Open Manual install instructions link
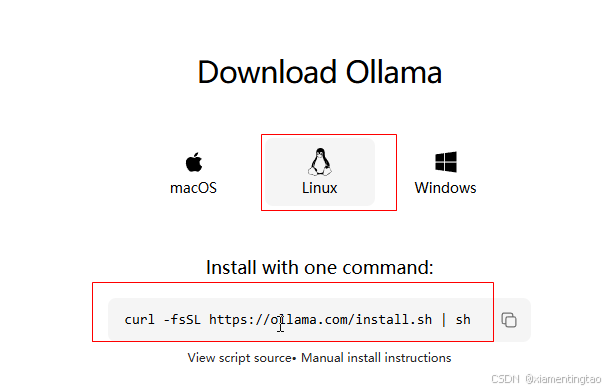This screenshot has width=610, height=390. [376, 358]
